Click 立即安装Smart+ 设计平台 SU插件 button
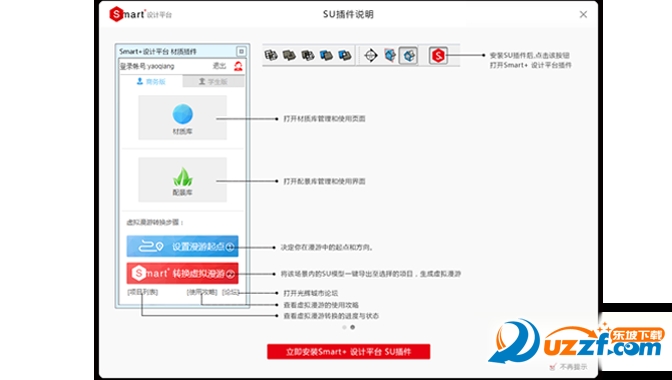Image resolution: width=672 pixels, height=380 pixels. point(348,352)
